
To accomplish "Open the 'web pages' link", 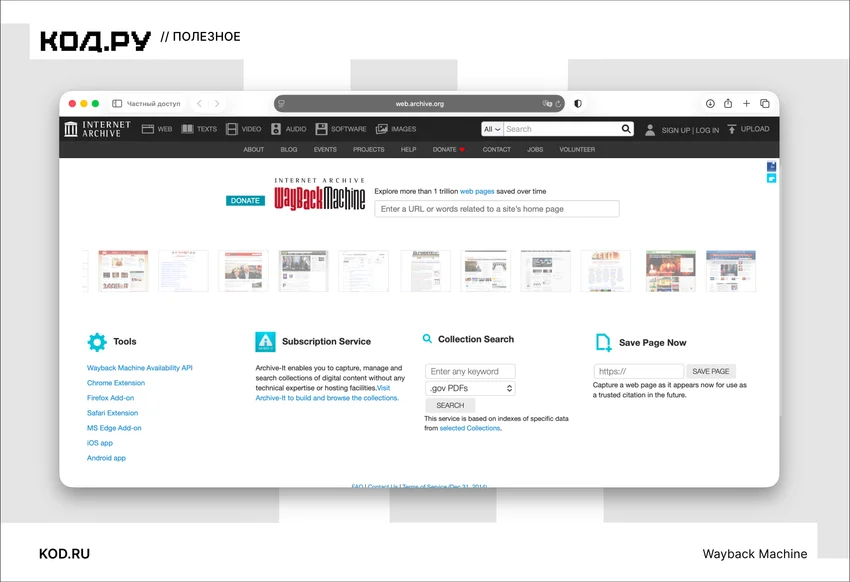I will coord(477,191).
